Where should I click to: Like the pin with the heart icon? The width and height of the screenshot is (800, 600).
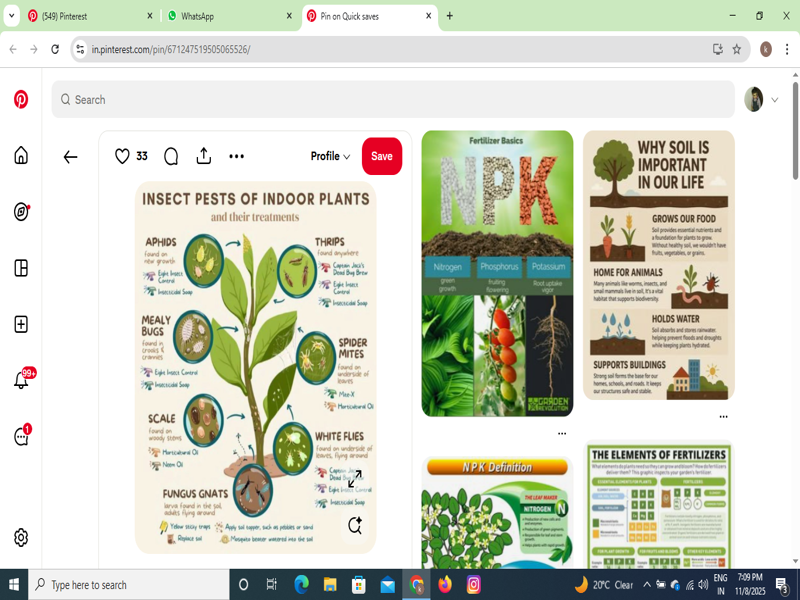coord(122,156)
